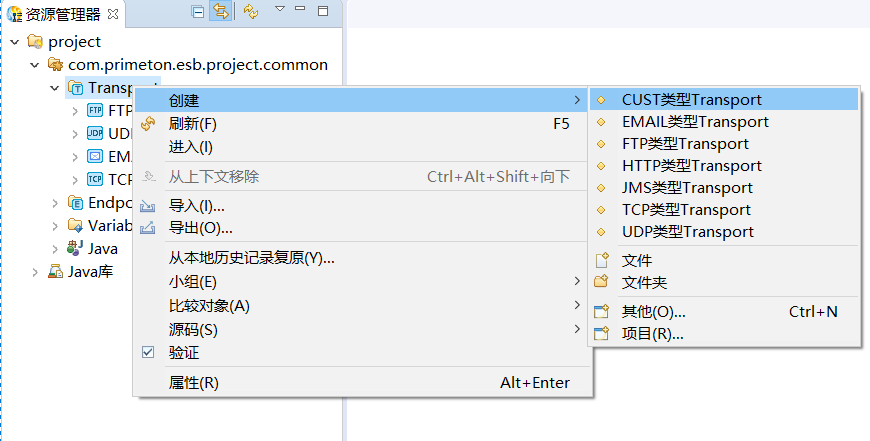
Task: Click the FTP transport icon in tree
Action: (x=95, y=111)
